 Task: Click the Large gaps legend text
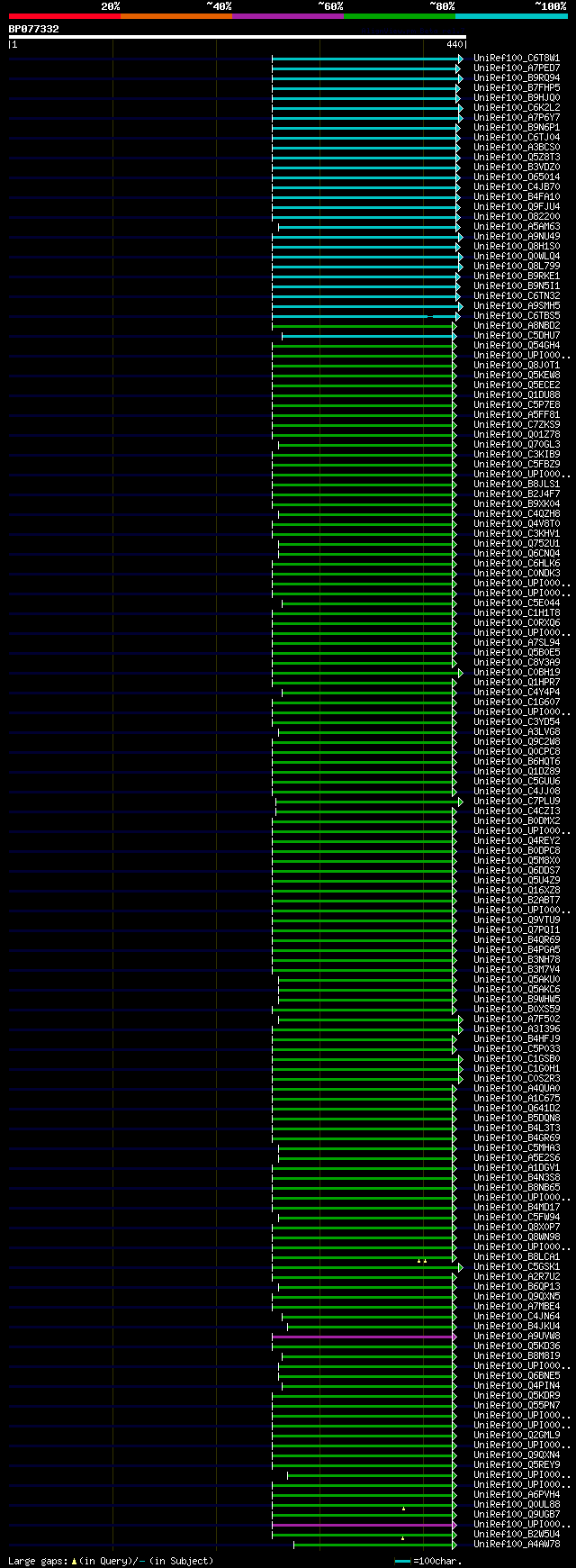(111, 1561)
